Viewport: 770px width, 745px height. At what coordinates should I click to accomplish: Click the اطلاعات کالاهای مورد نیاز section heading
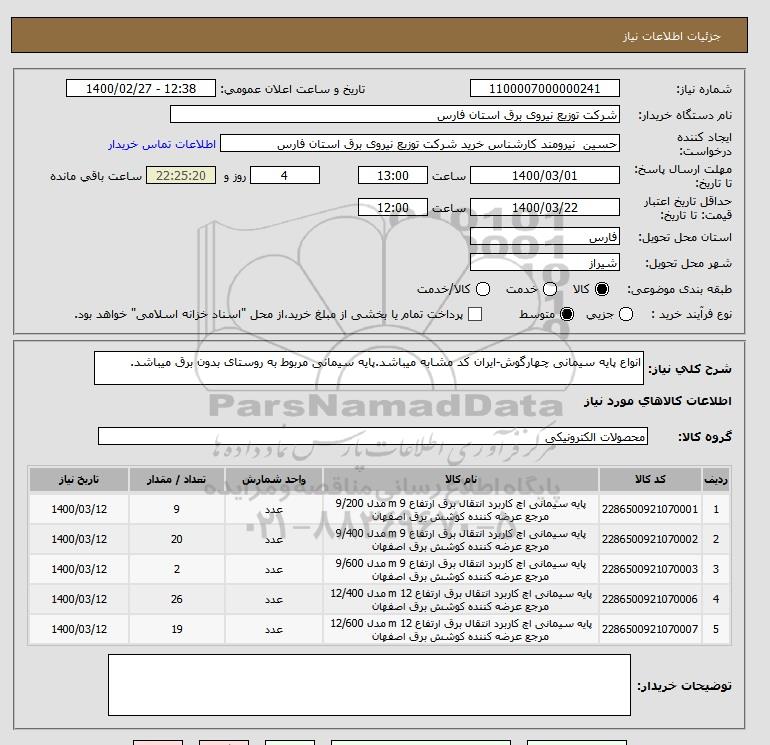[657, 401]
